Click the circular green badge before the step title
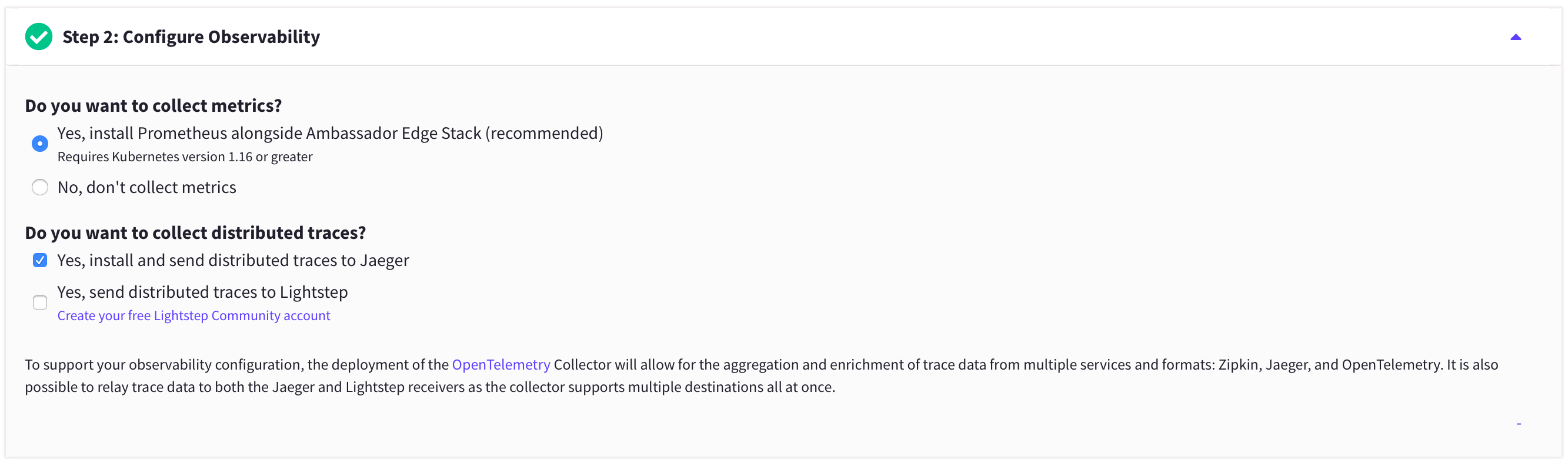The width and height of the screenshot is (1568, 472). [x=39, y=36]
